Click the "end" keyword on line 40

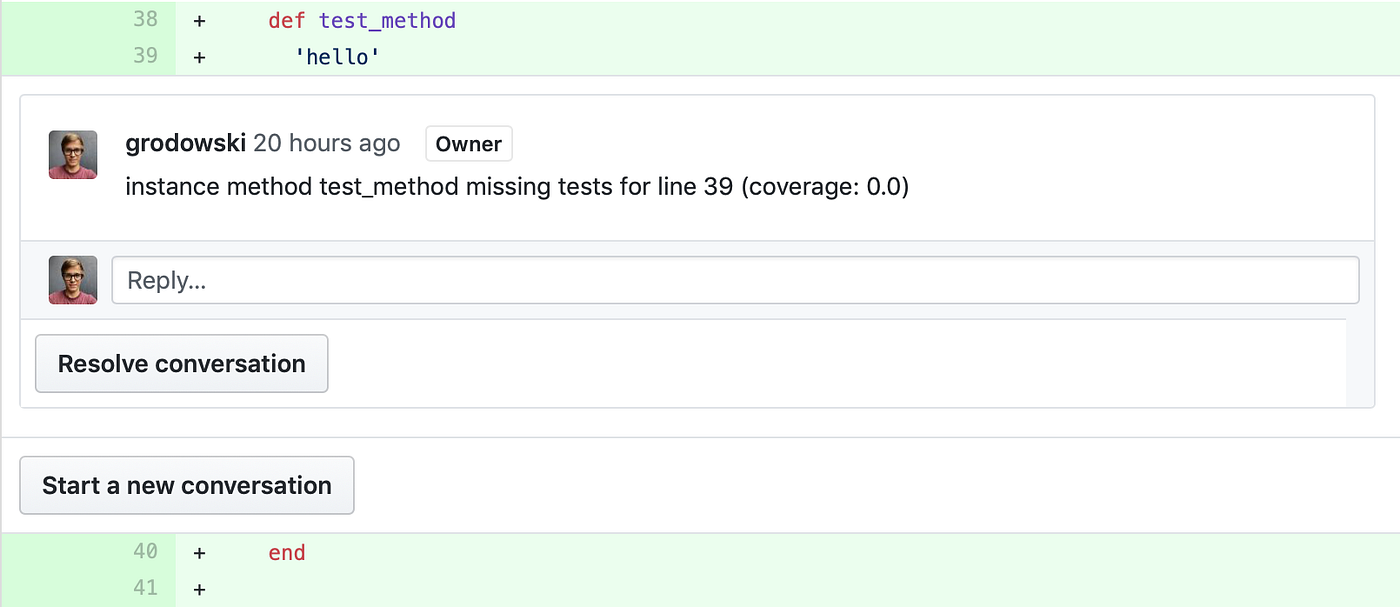pos(287,553)
